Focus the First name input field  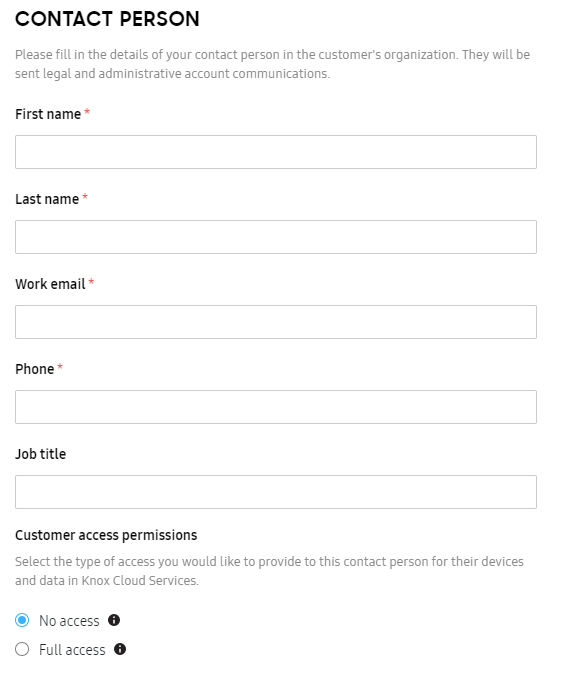(276, 152)
